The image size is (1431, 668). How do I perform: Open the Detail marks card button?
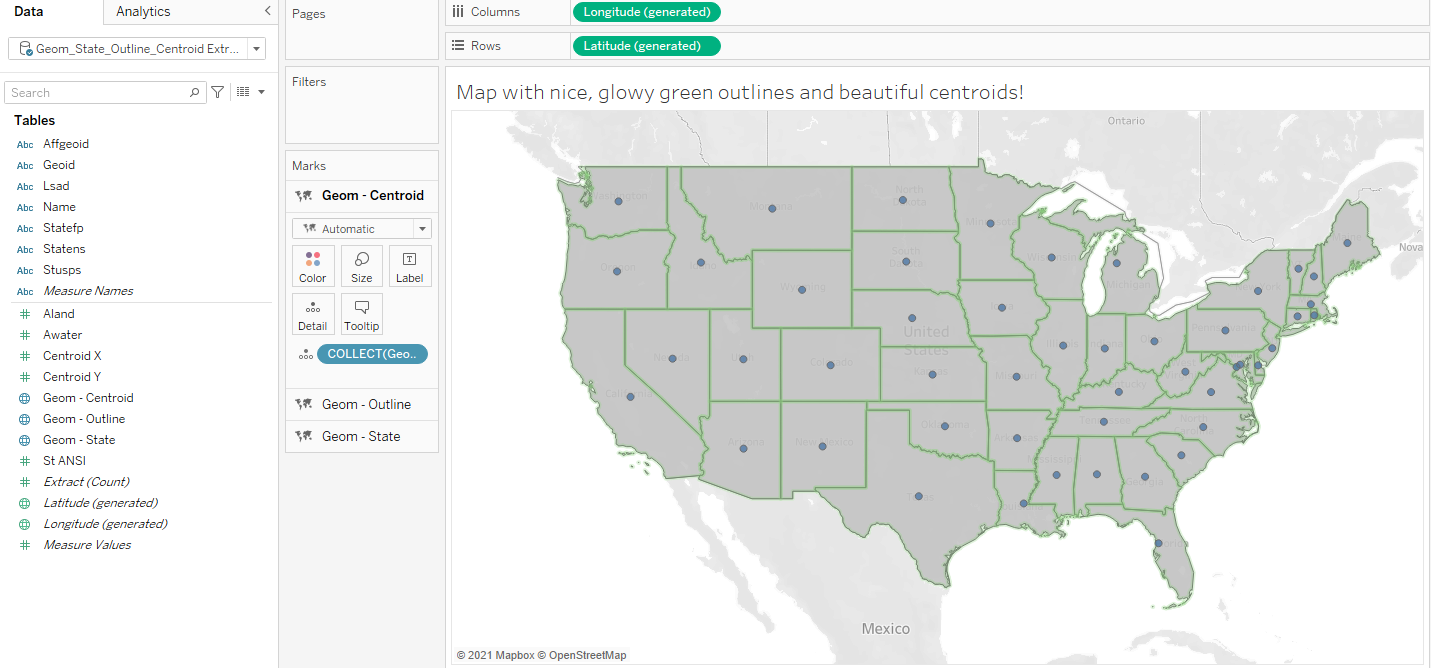[x=313, y=314]
